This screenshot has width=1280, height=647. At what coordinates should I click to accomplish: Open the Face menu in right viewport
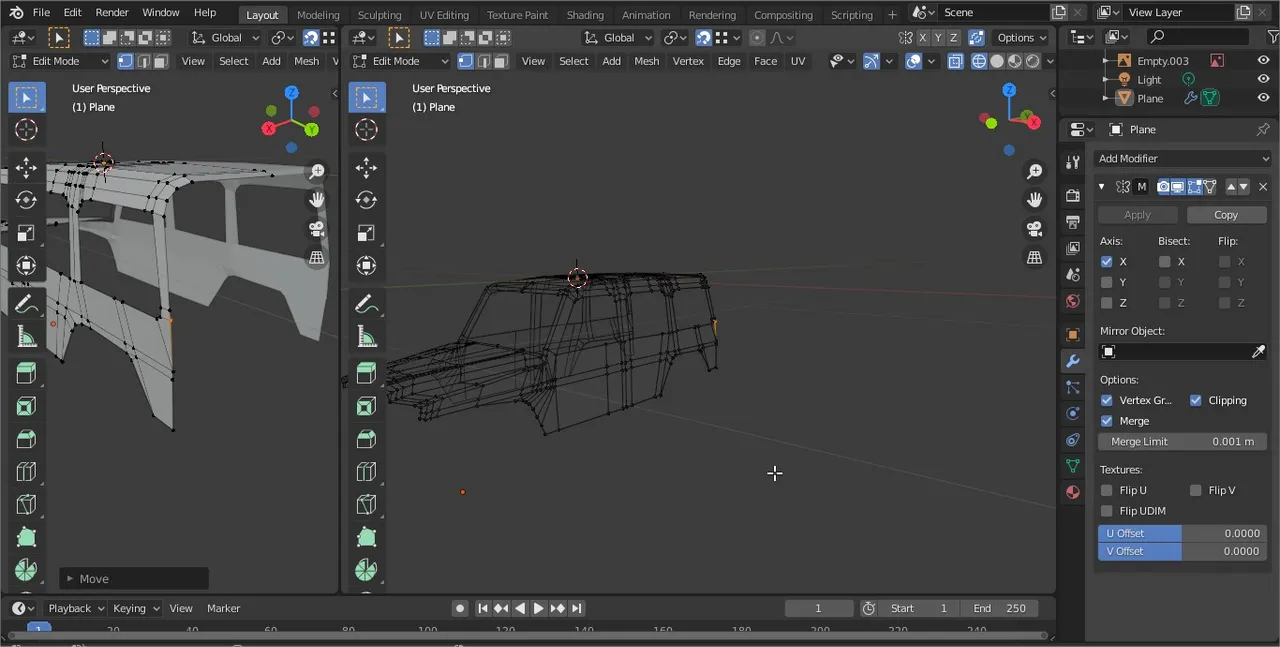click(x=766, y=61)
